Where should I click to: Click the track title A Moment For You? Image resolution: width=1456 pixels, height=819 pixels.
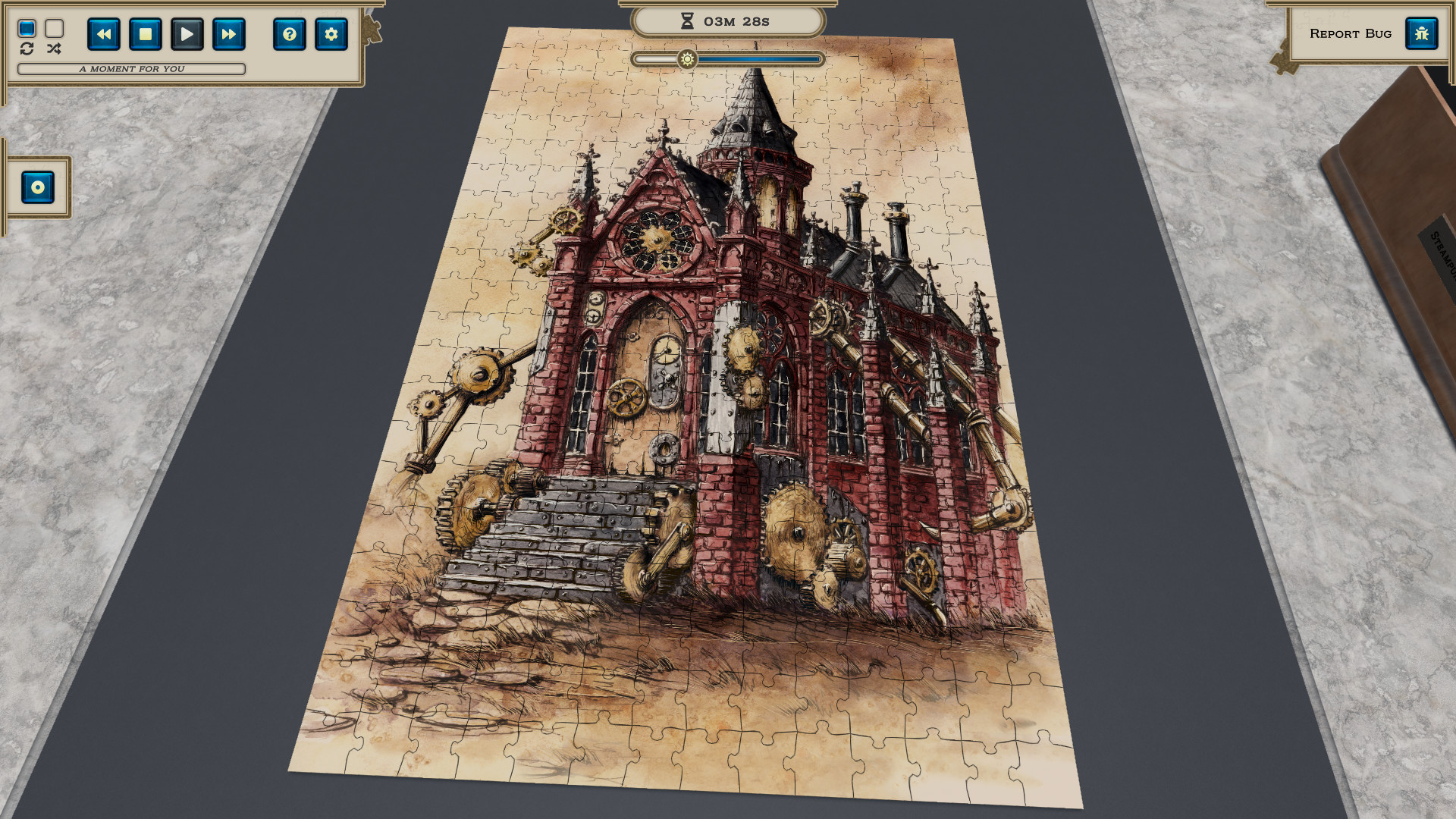pyautogui.click(x=132, y=69)
